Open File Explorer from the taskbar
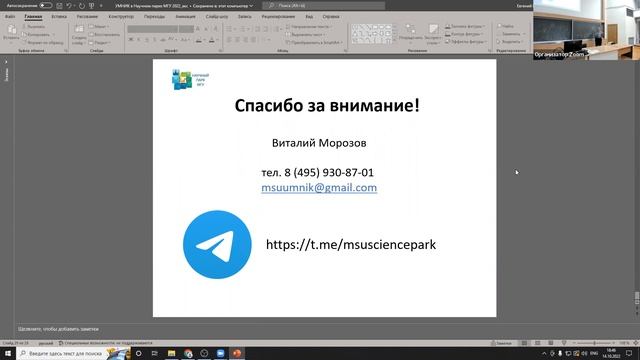 pos(171,353)
